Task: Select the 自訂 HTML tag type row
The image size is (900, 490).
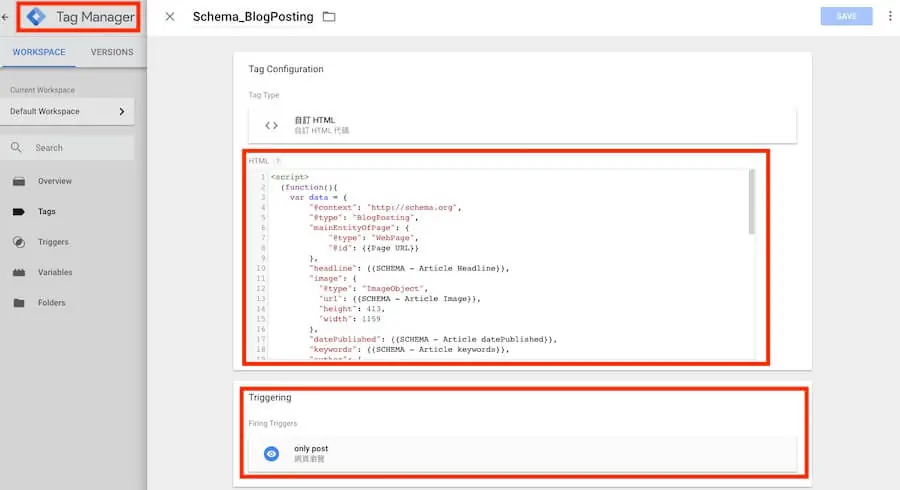Action: coord(522,125)
